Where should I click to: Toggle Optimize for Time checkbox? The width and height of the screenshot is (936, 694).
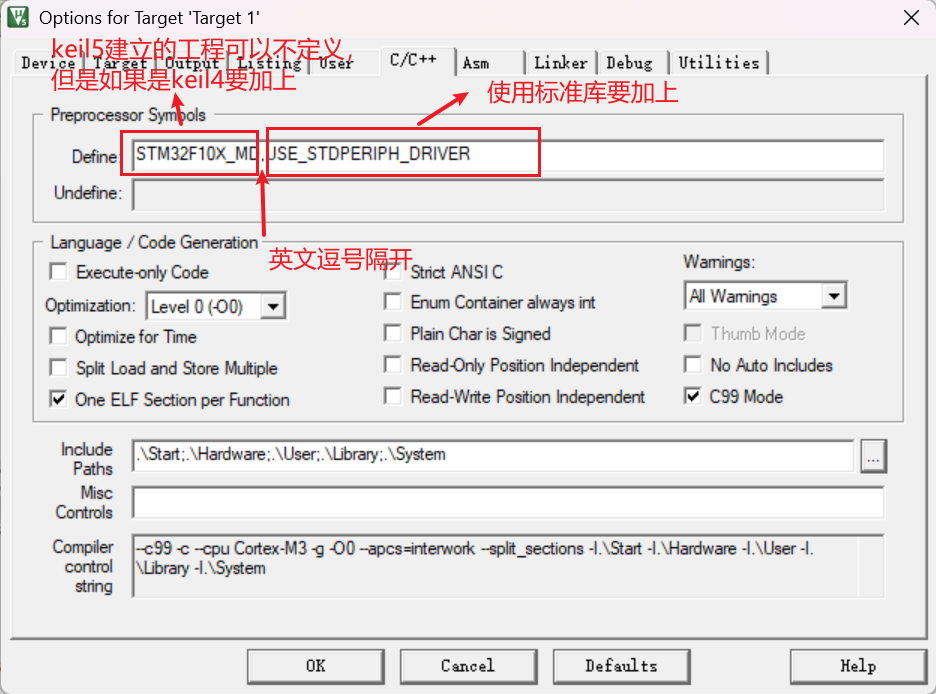click(x=58, y=337)
